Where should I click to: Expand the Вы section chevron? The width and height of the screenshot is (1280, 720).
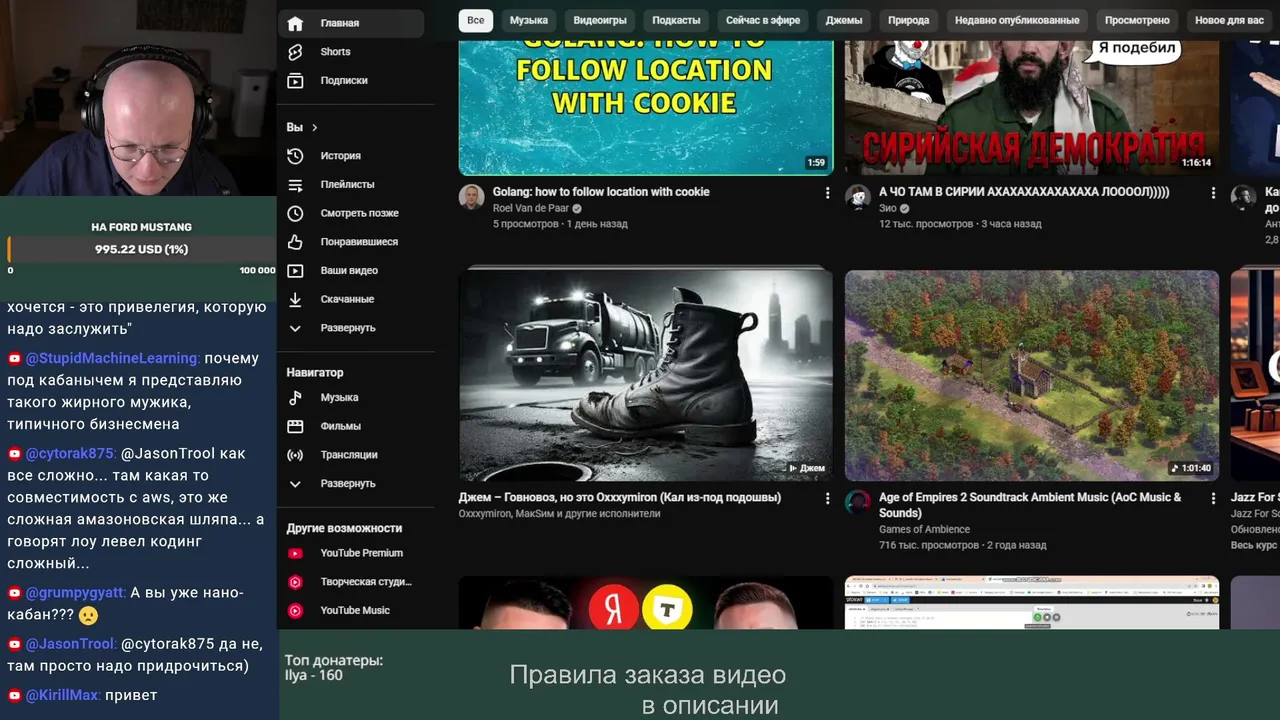click(x=314, y=128)
